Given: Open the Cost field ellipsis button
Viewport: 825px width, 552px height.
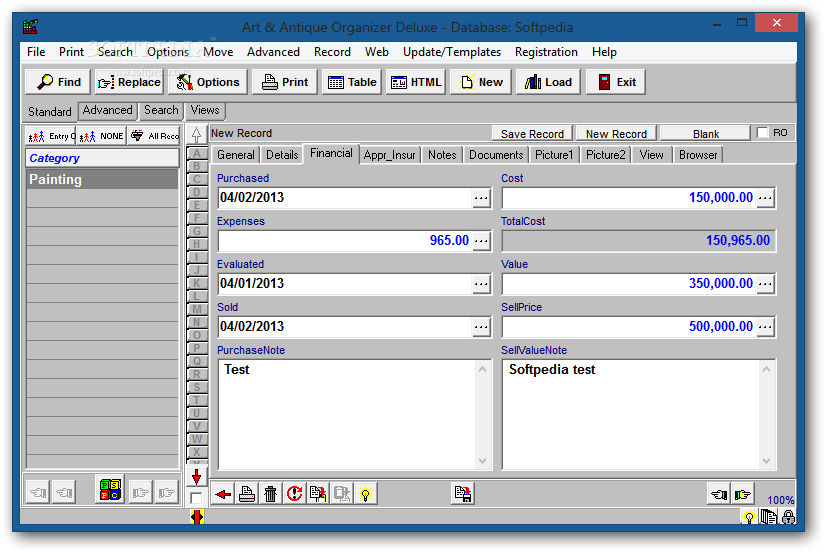Looking at the screenshot, I should tap(765, 198).
